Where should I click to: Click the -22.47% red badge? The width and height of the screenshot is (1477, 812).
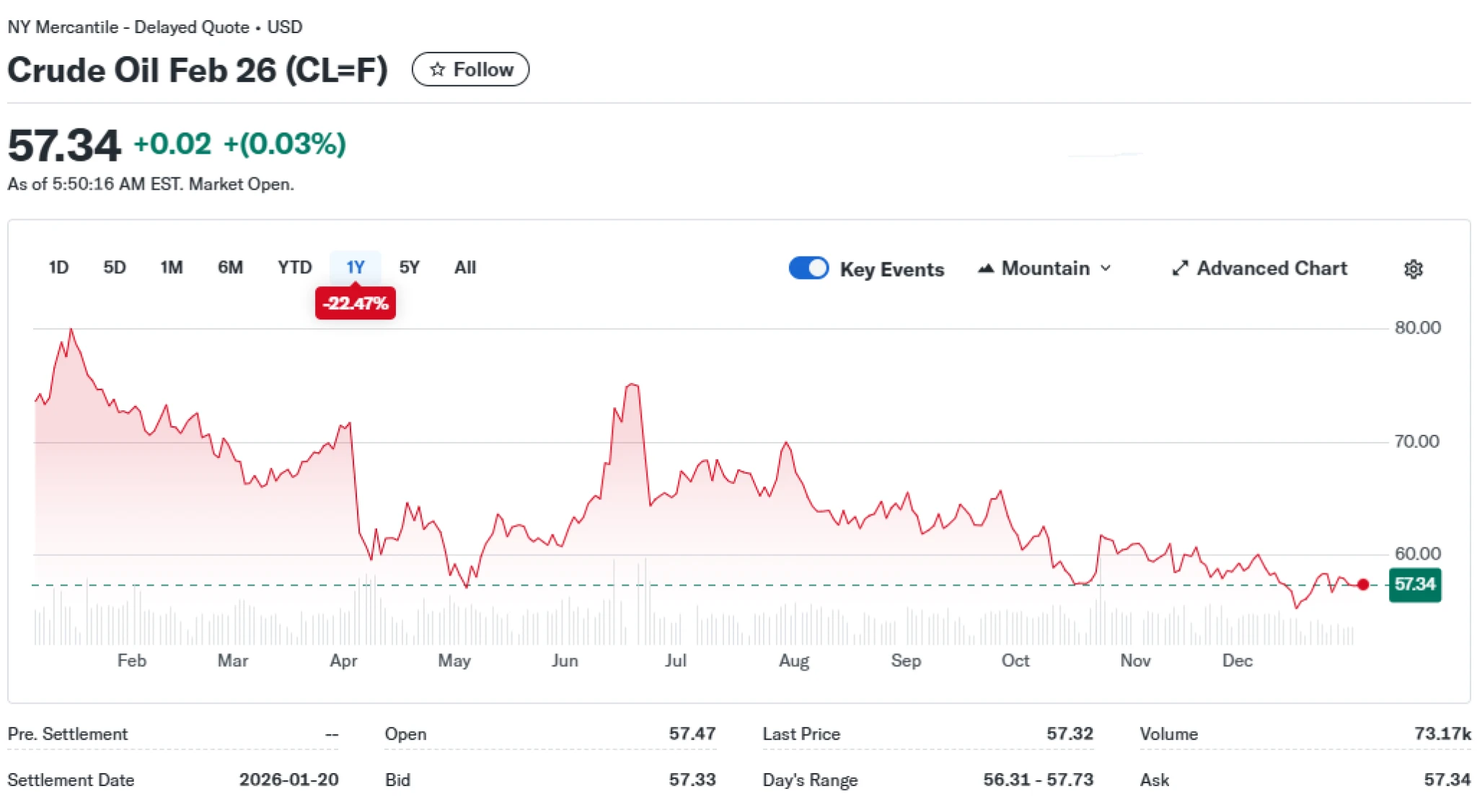355,303
